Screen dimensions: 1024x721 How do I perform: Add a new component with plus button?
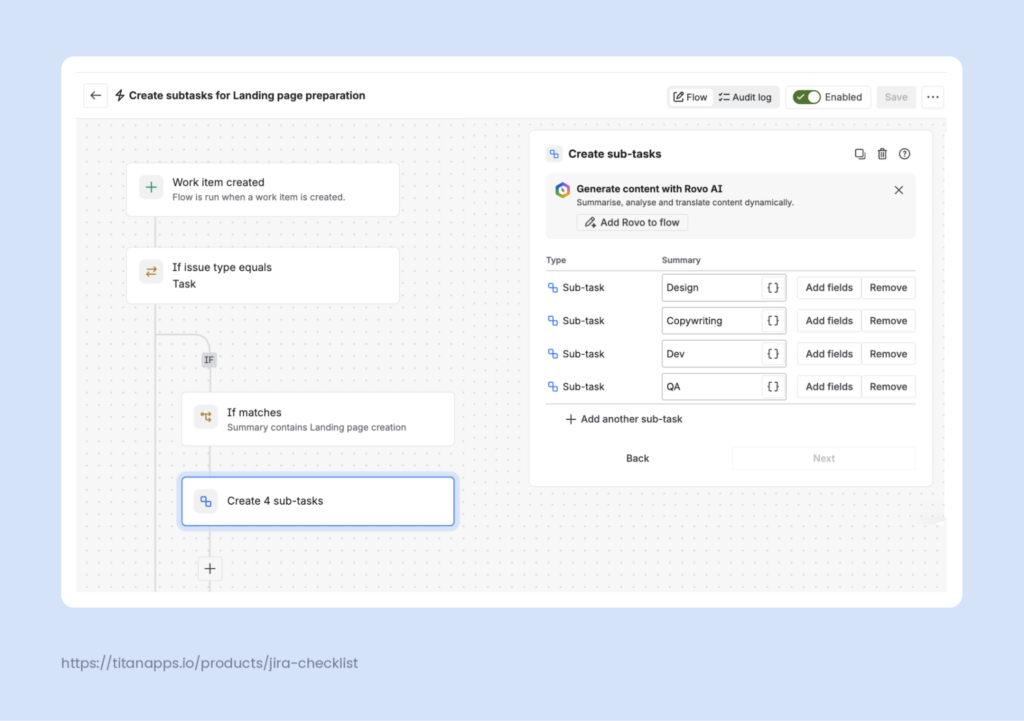point(210,569)
